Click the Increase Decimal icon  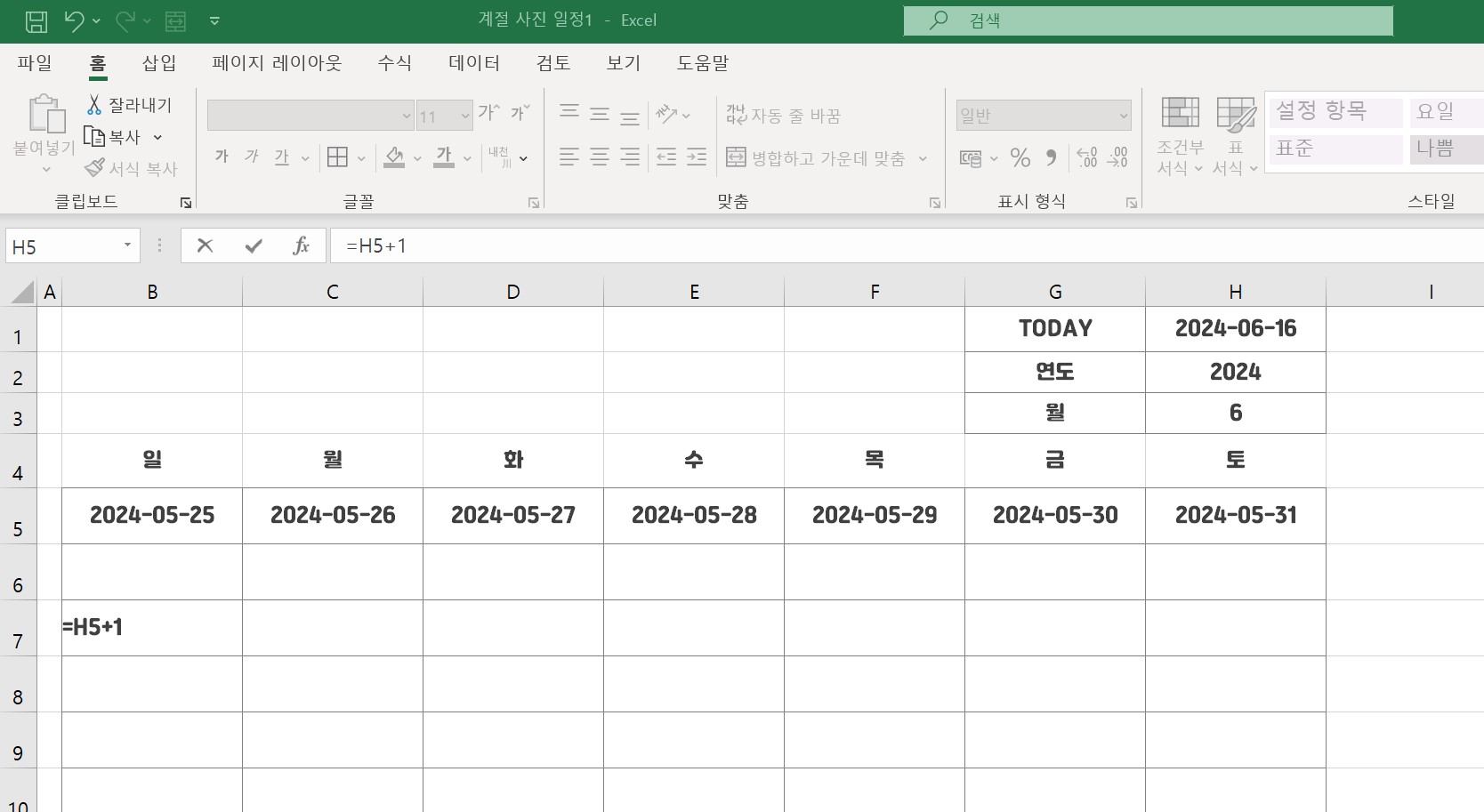(x=1087, y=157)
